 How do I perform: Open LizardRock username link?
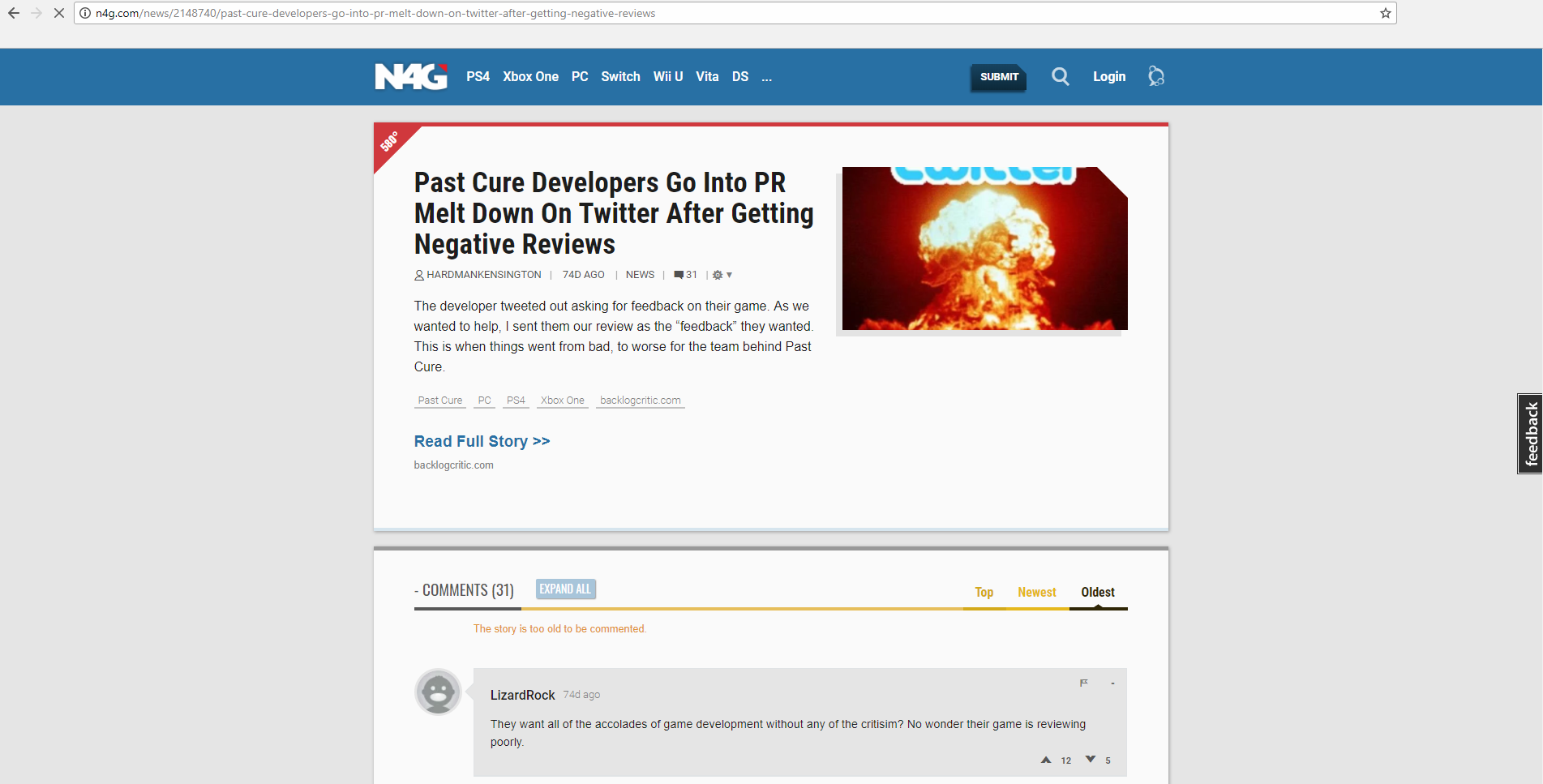click(522, 696)
